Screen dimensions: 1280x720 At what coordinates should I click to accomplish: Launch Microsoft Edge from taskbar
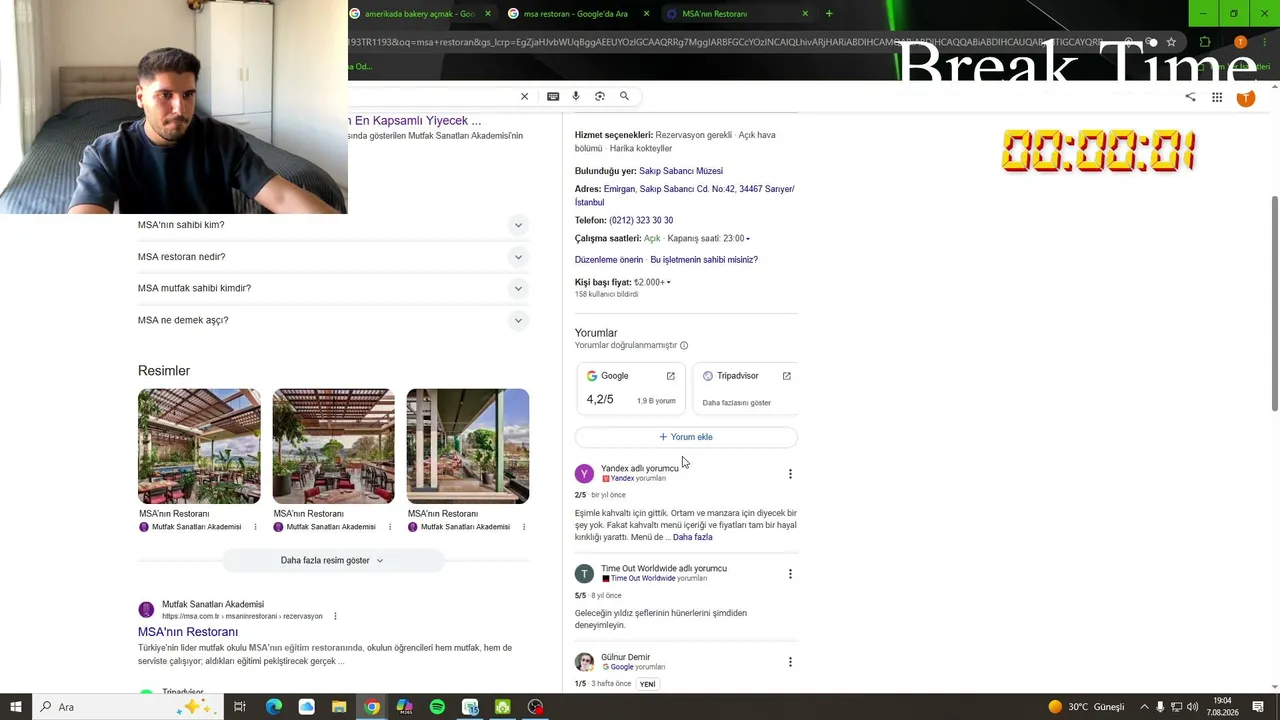point(274,707)
